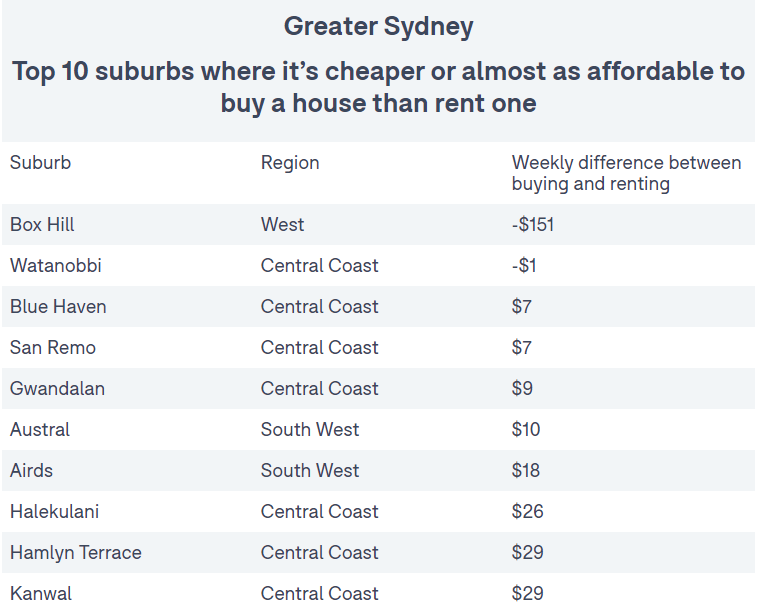The height and width of the screenshot is (610, 758).
Task: Click the Weekly difference column header
Action: [626, 173]
